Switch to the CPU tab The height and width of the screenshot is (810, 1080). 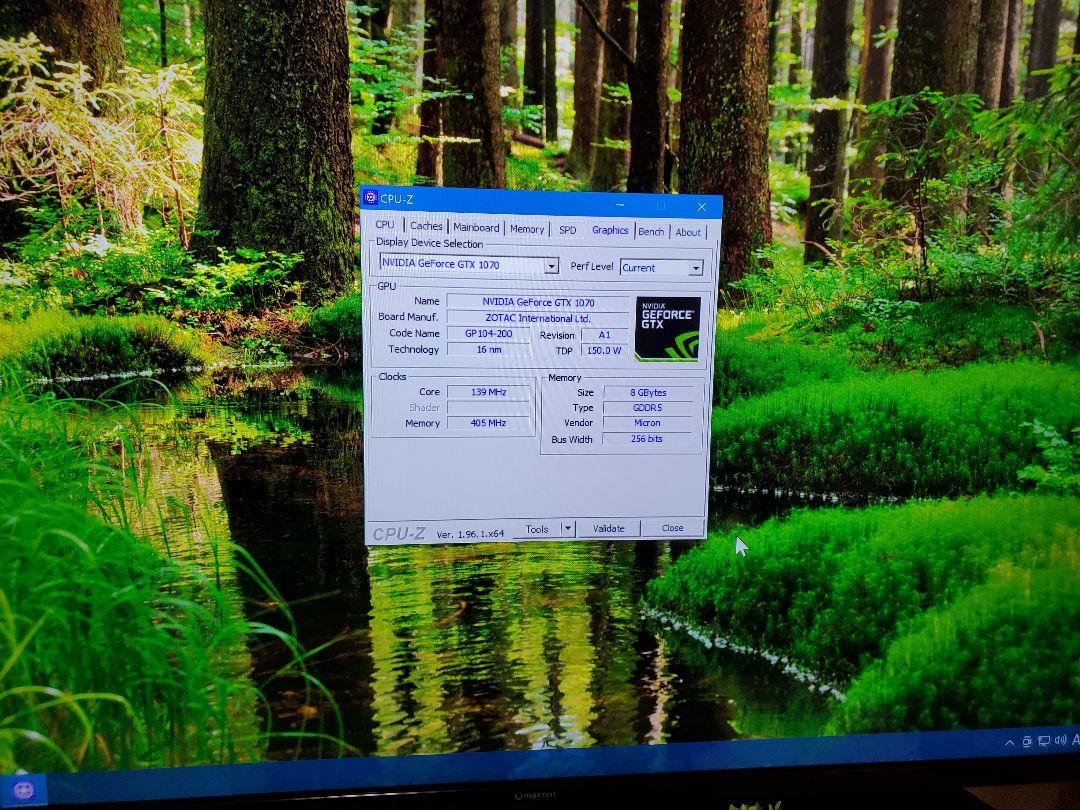pos(384,225)
